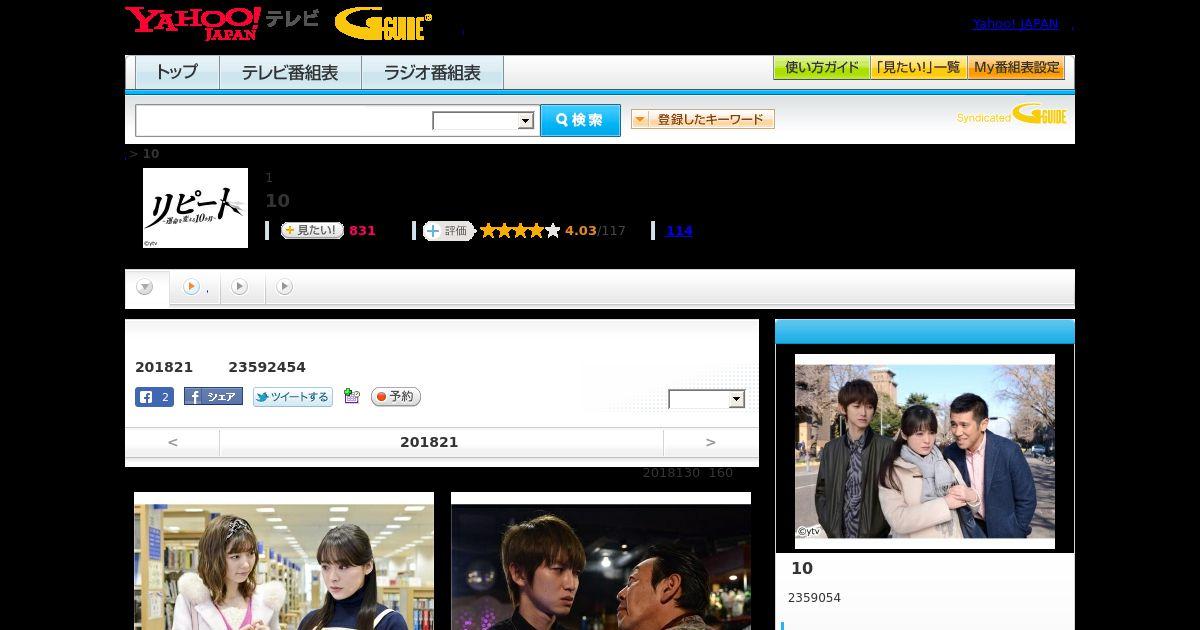Screen dimensions: 1200x630
Task: Click the 見たい! add button
Action: [x=311, y=230]
